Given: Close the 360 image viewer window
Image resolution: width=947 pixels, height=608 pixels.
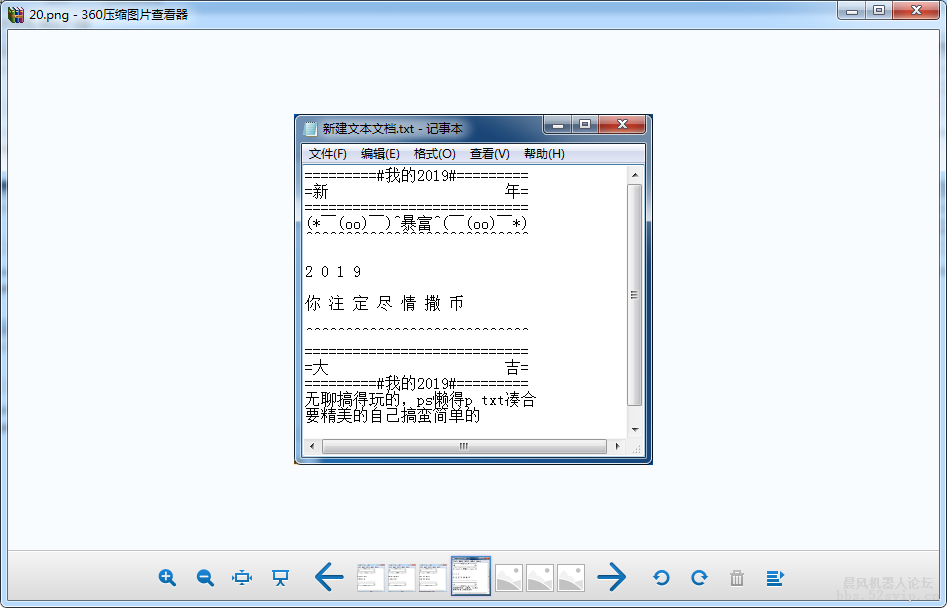Looking at the screenshot, I should coord(916,11).
